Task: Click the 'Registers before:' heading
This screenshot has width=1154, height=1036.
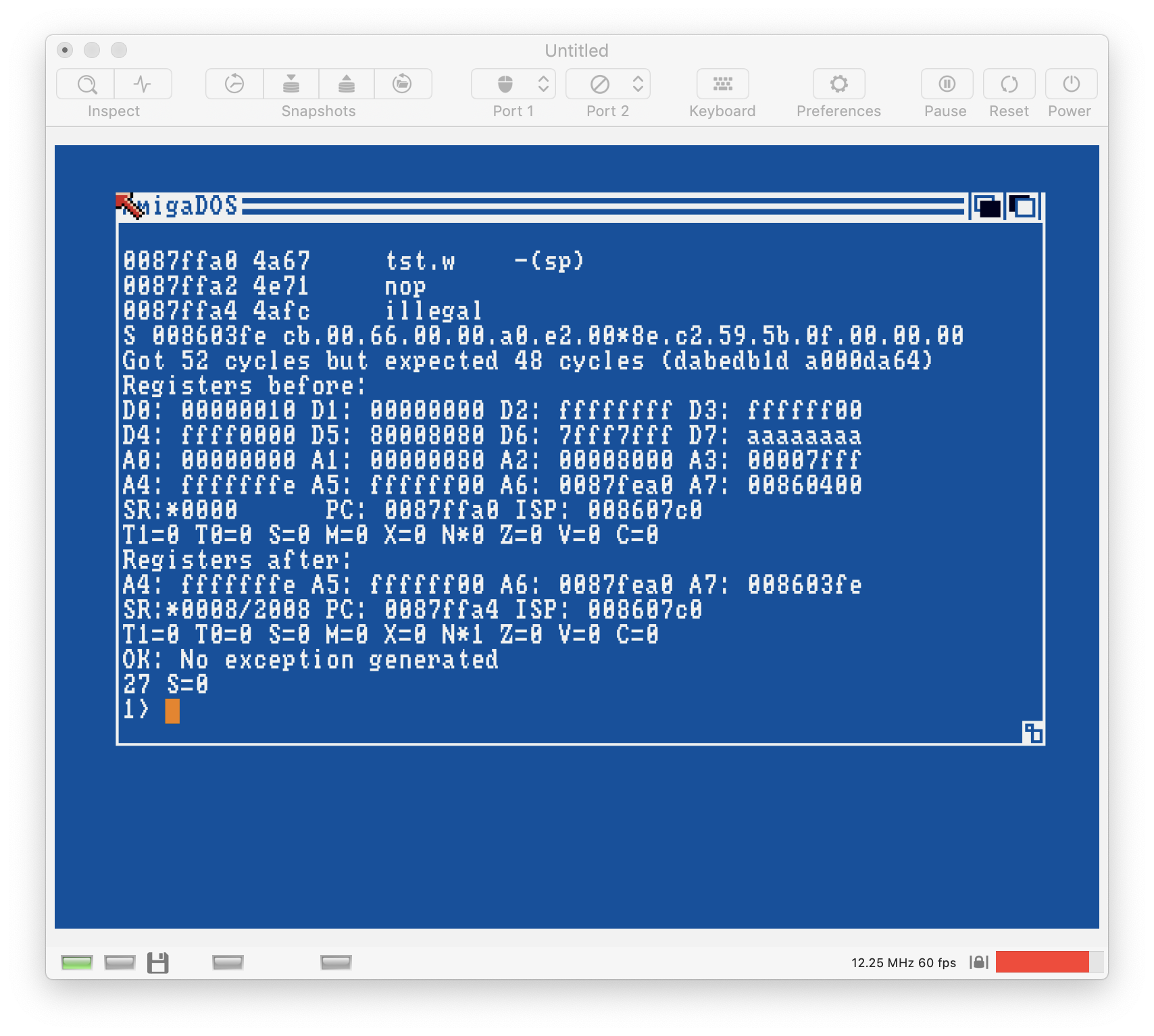Action: pyautogui.click(x=245, y=386)
